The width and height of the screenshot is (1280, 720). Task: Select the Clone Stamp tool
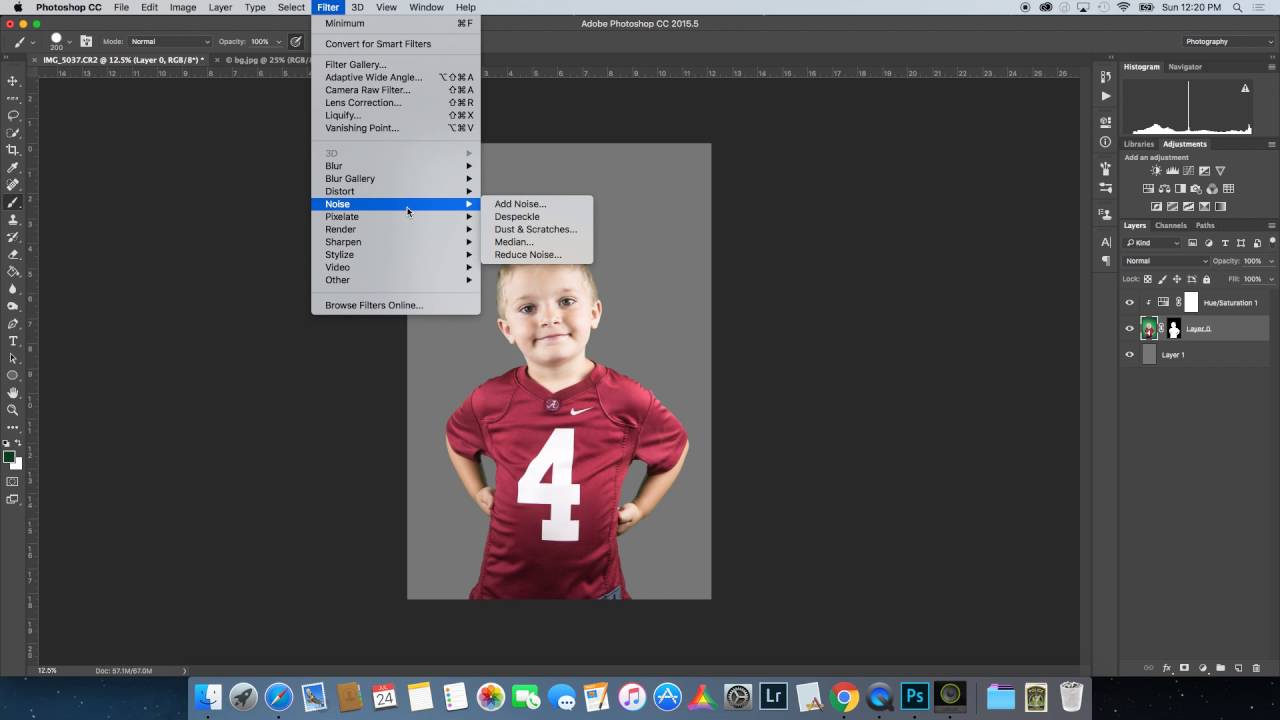pyautogui.click(x=13, y=219)
